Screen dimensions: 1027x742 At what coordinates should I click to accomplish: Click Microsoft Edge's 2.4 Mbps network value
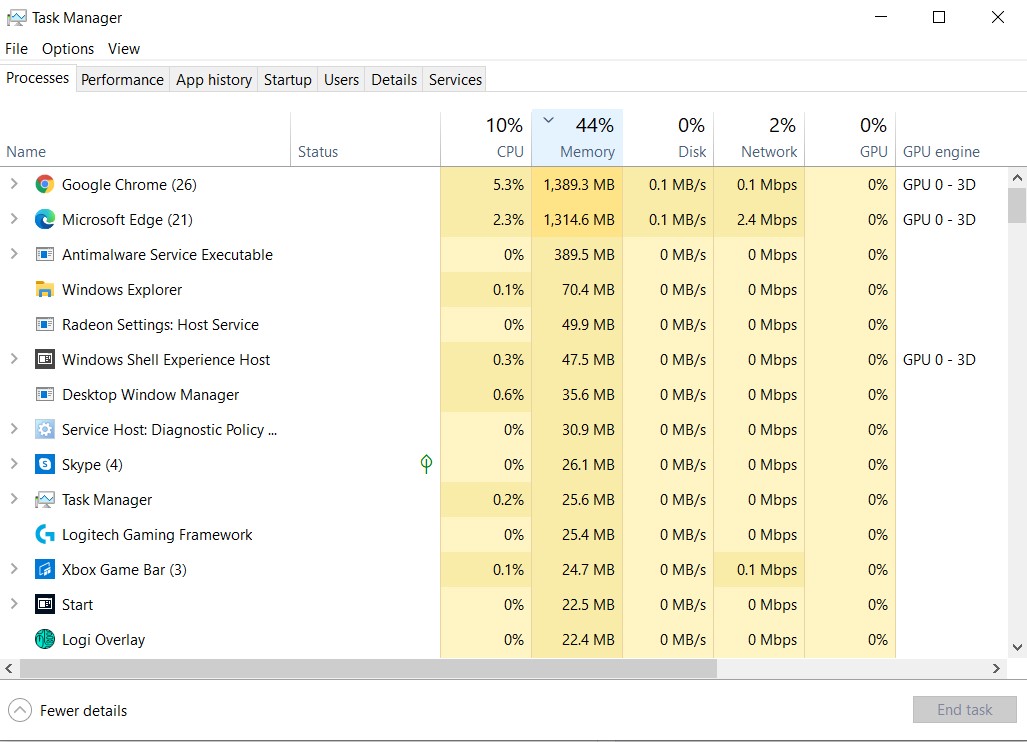coord(767,219)
